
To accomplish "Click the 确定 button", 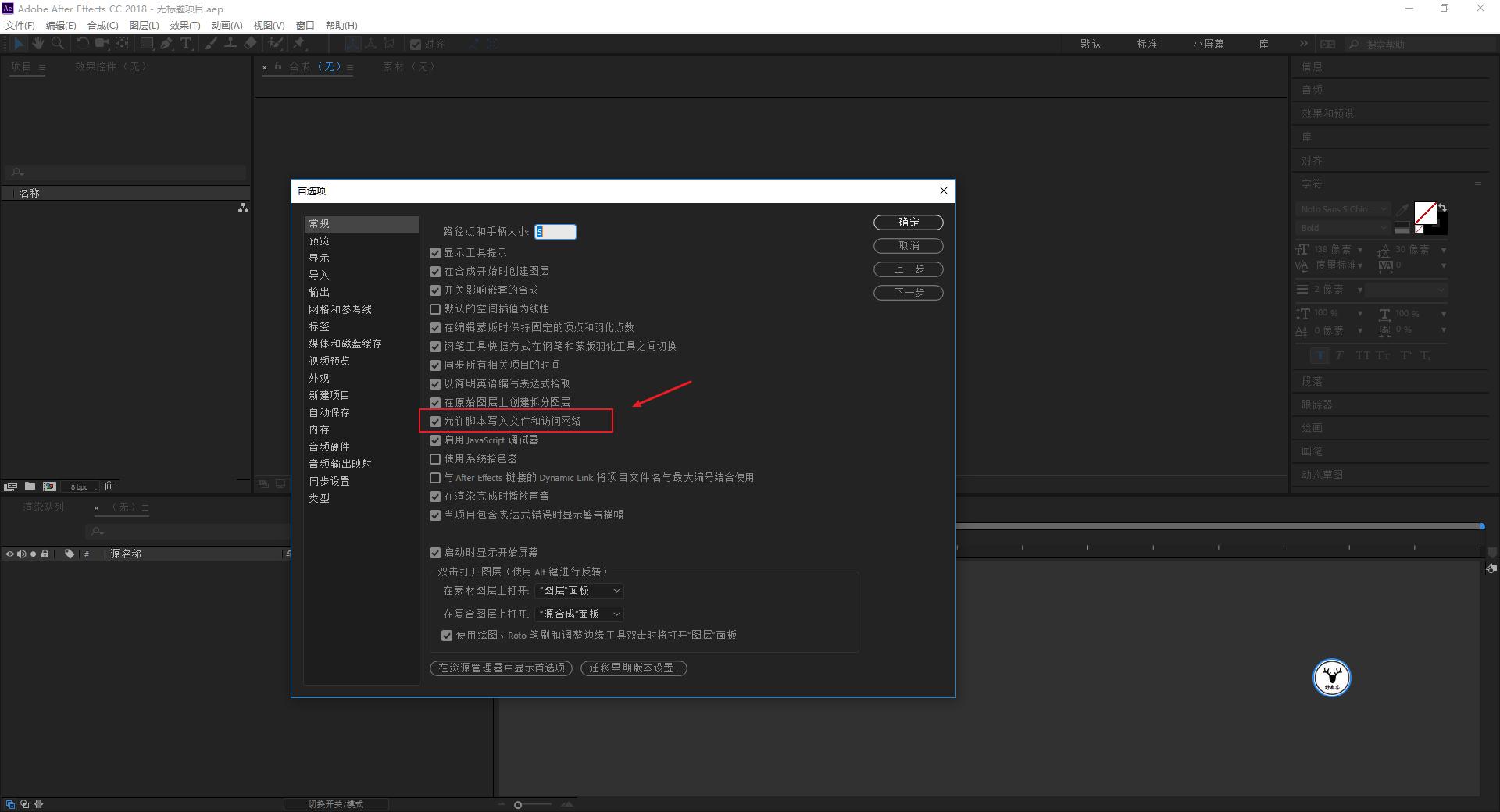I will coord(908,223).
